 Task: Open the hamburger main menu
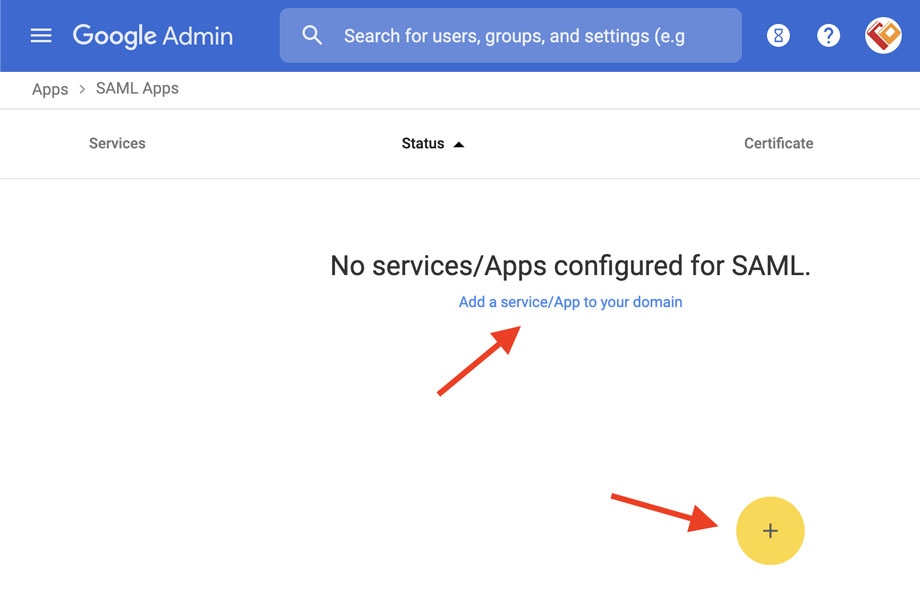(41, 36)
